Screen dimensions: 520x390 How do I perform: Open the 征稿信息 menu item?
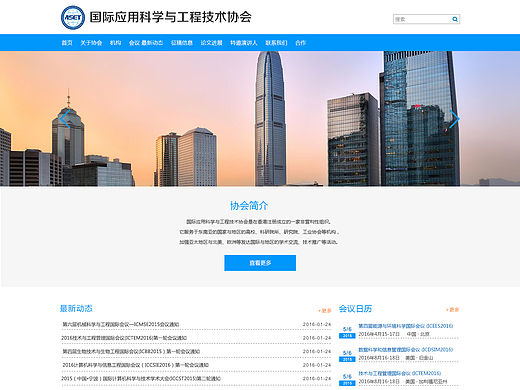pyautogui.click(x=182, y=43)
